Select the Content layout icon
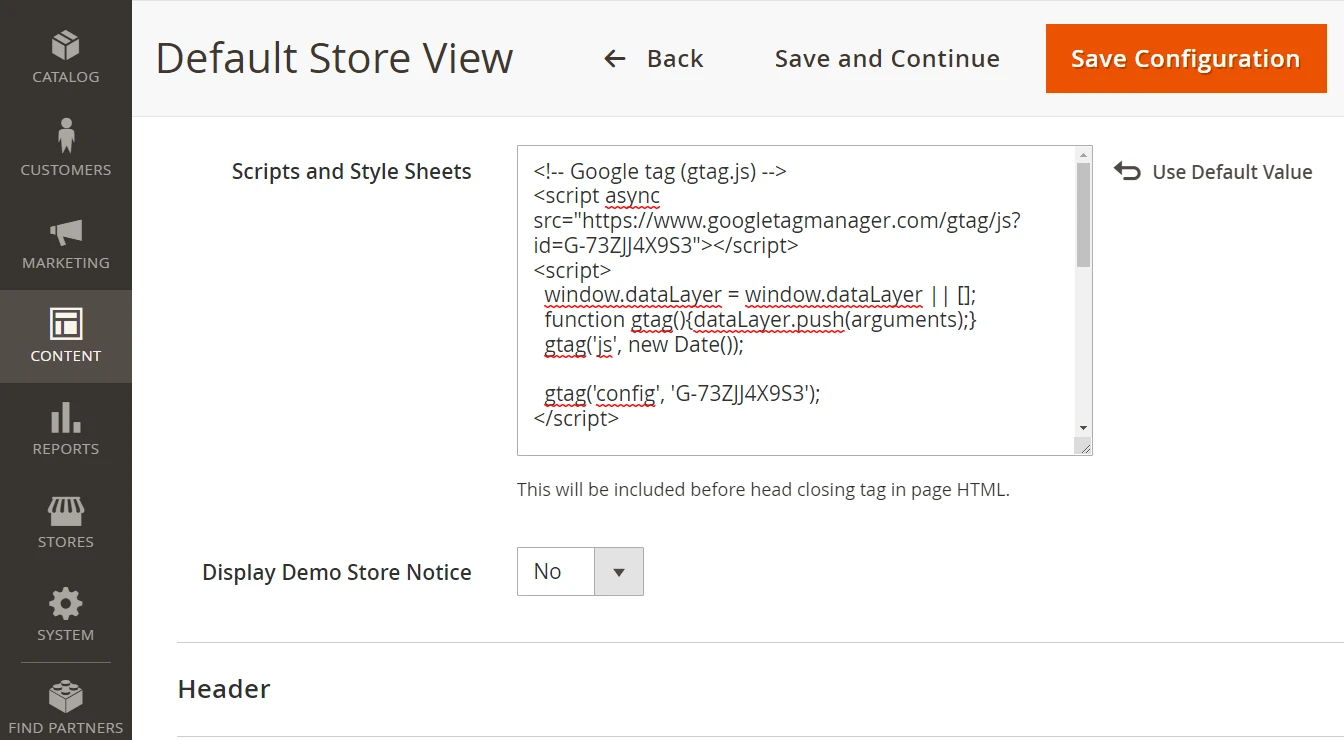This screenshot has height=740, width=1344. tap(66, 324)
